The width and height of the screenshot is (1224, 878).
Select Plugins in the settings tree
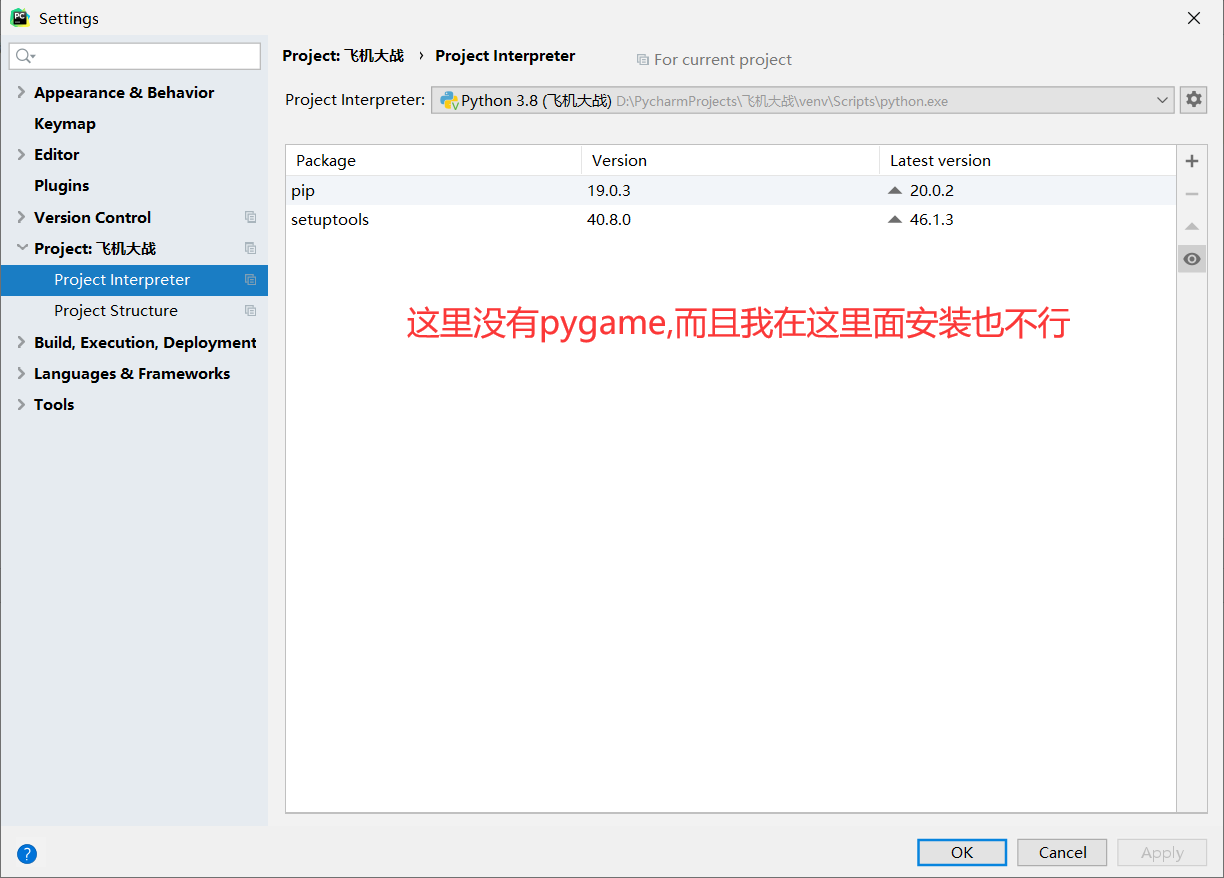click(62, 186)
